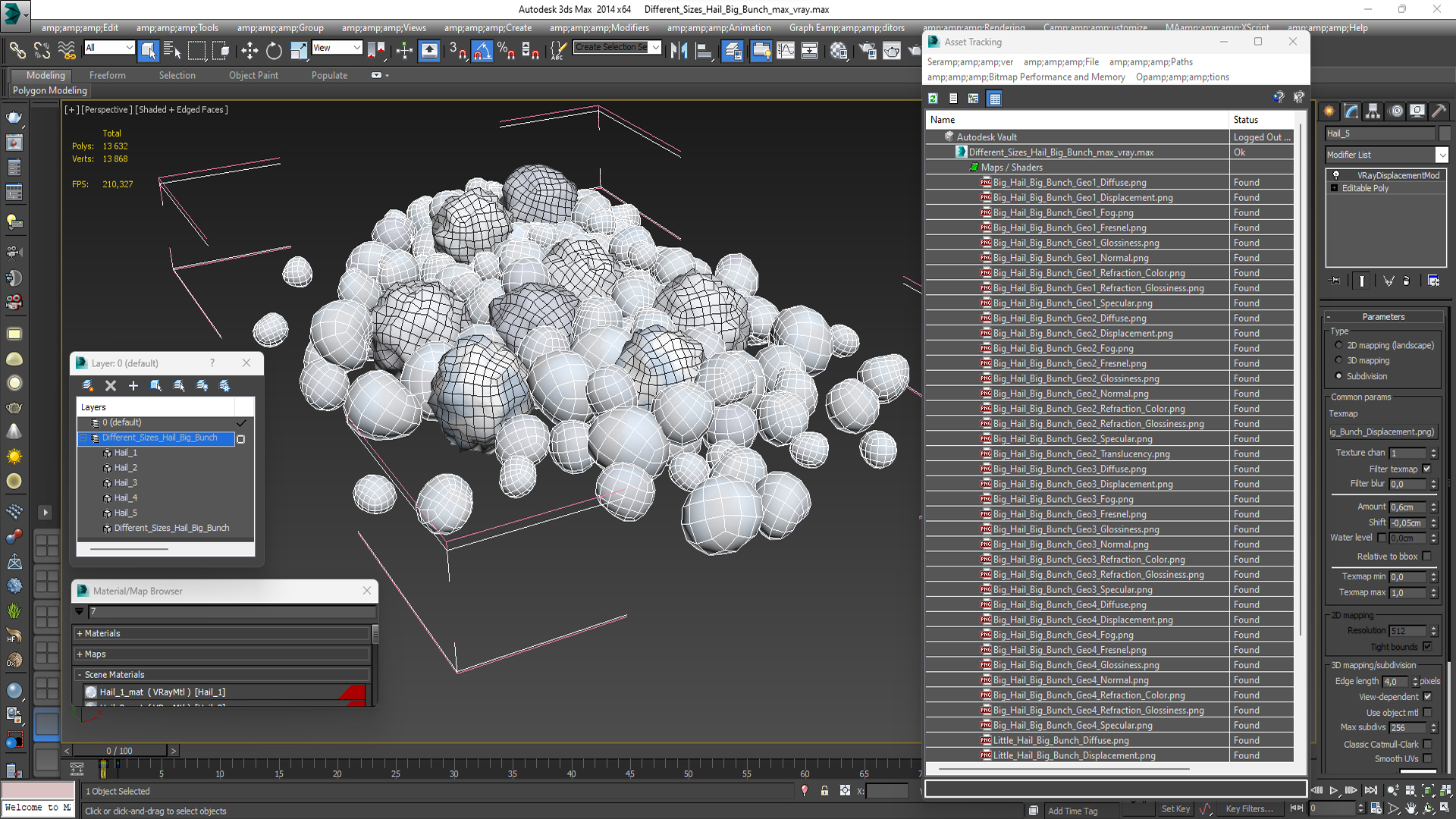Open the Modifiers menu
Viewport: 1456px width, 819px height.
[599, 28]
